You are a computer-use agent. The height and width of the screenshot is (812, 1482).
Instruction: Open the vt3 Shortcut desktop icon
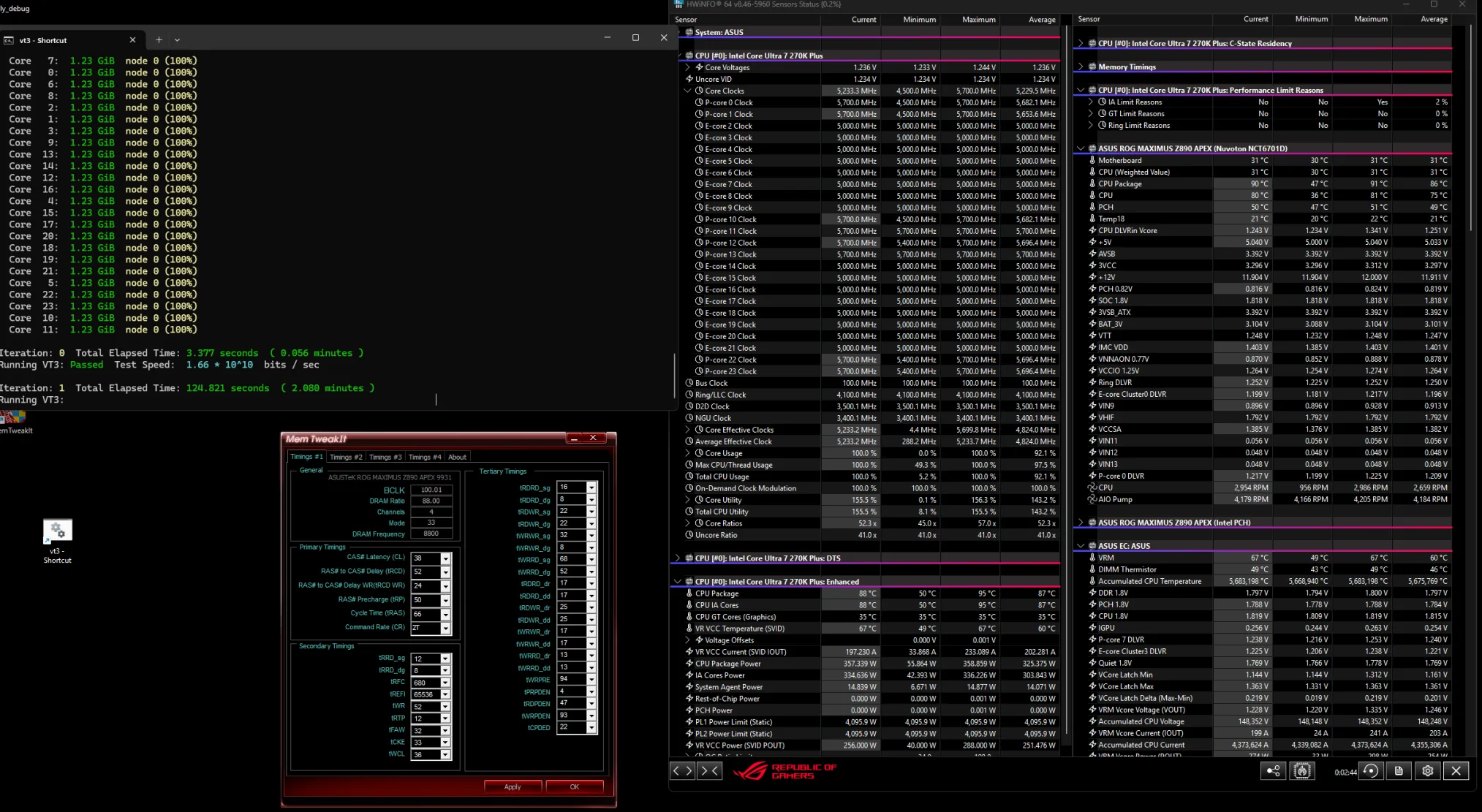click(57, 541)
